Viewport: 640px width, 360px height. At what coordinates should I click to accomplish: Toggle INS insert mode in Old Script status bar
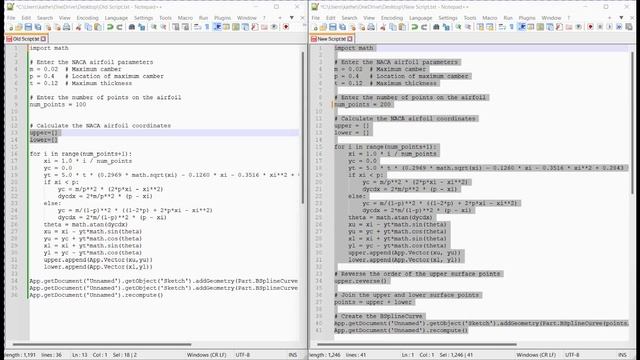293,355
